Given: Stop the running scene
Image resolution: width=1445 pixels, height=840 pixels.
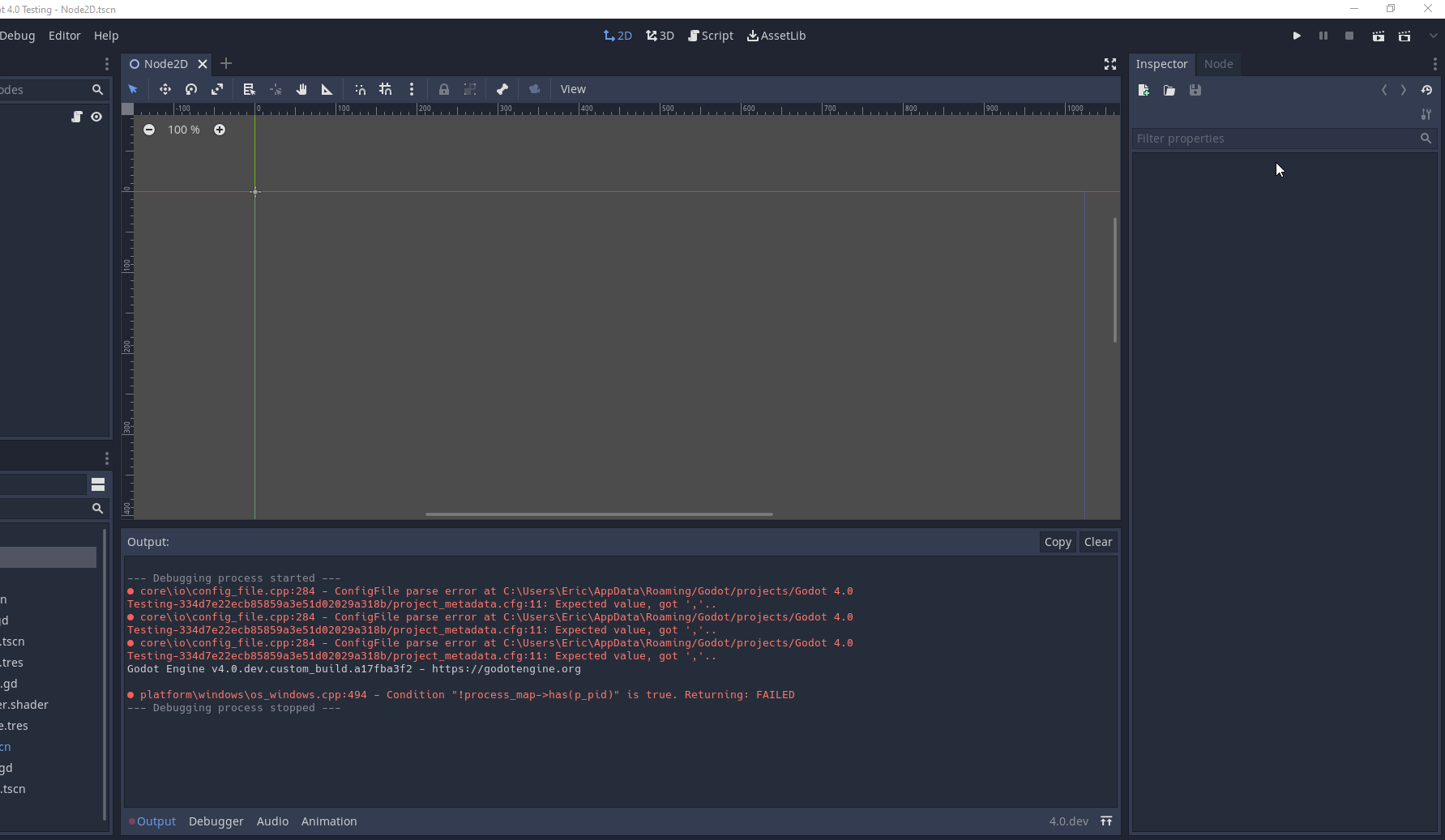Looking at the screenshot, I should (1349, 36).
